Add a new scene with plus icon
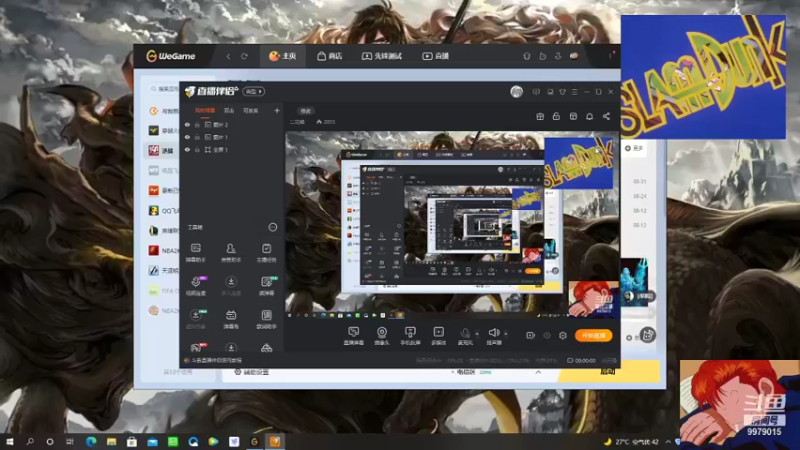800x450 pixels. tap(277, 110)
